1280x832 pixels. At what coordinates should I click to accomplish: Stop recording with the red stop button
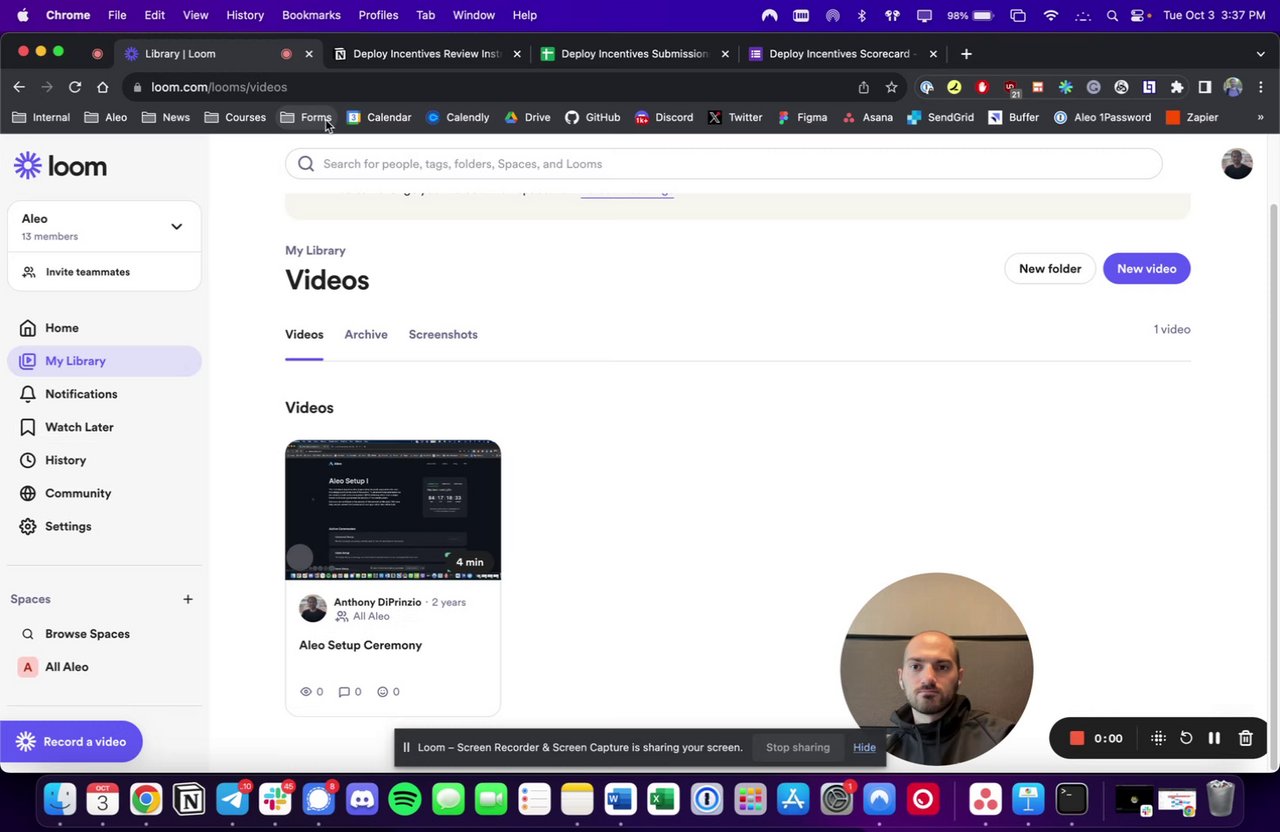click(1077, 738)
